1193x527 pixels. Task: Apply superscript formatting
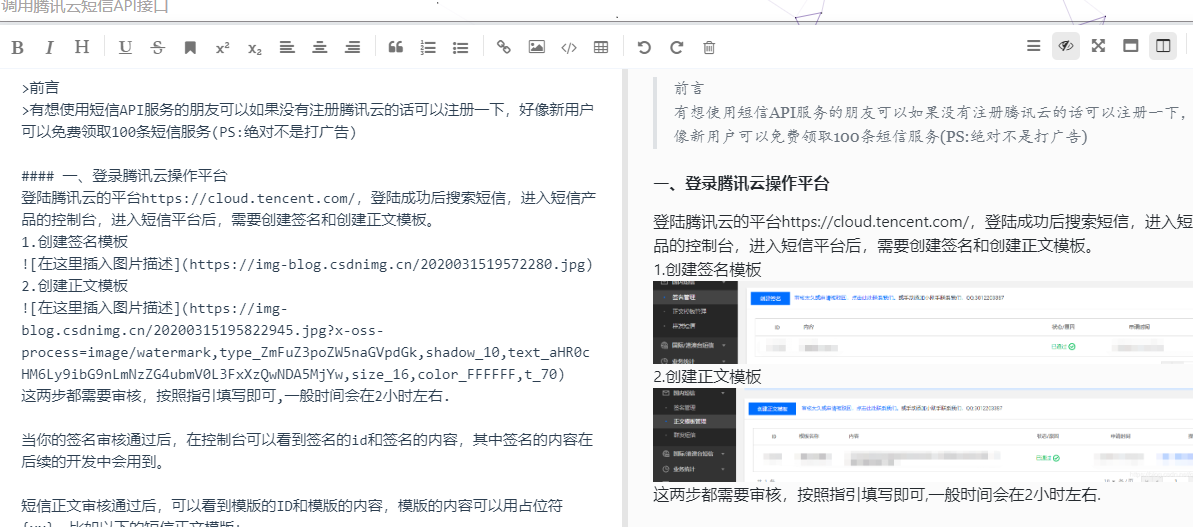pos(222,47)
